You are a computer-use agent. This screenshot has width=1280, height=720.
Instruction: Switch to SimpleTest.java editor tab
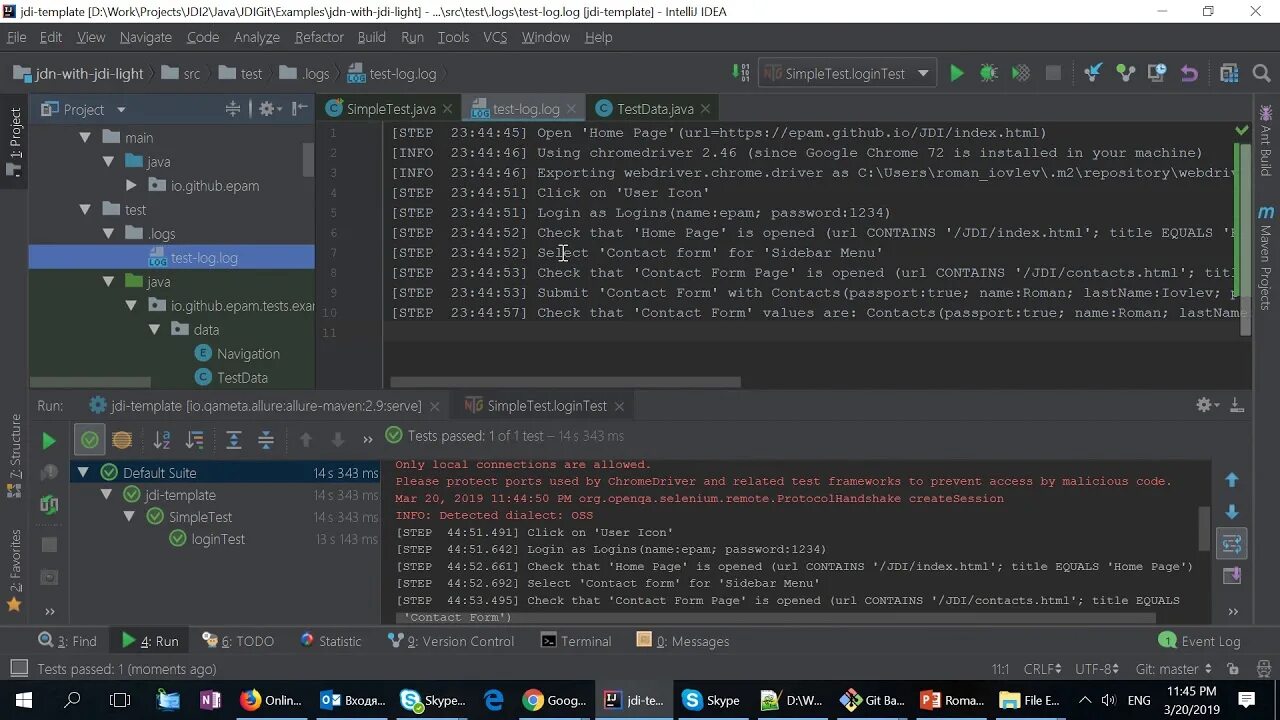tap(390, 108)
